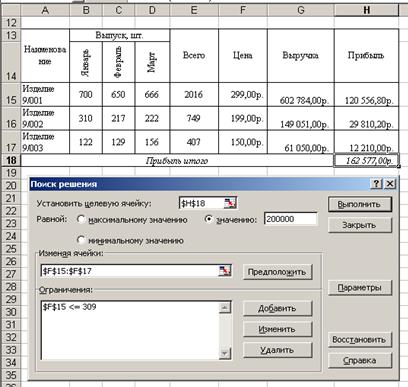
Task: Select column G header
Action: [301, 10]
